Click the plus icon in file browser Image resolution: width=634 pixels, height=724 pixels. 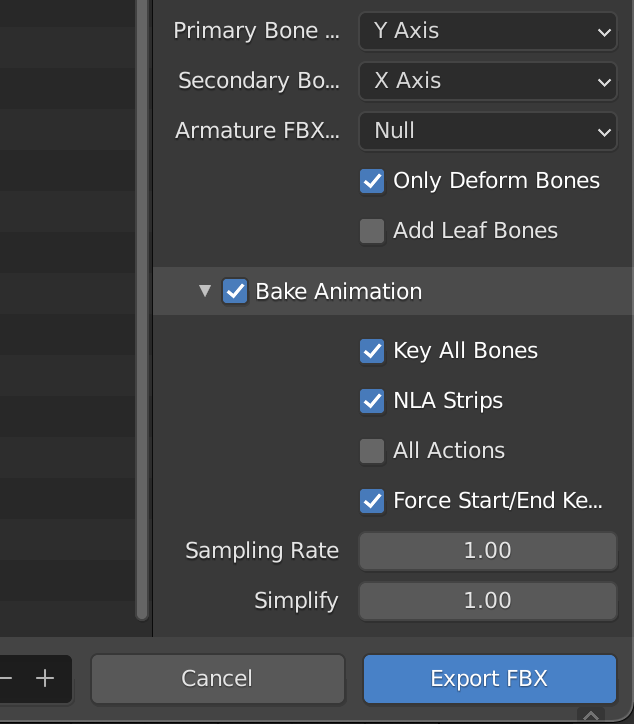(x=45, y=678)
